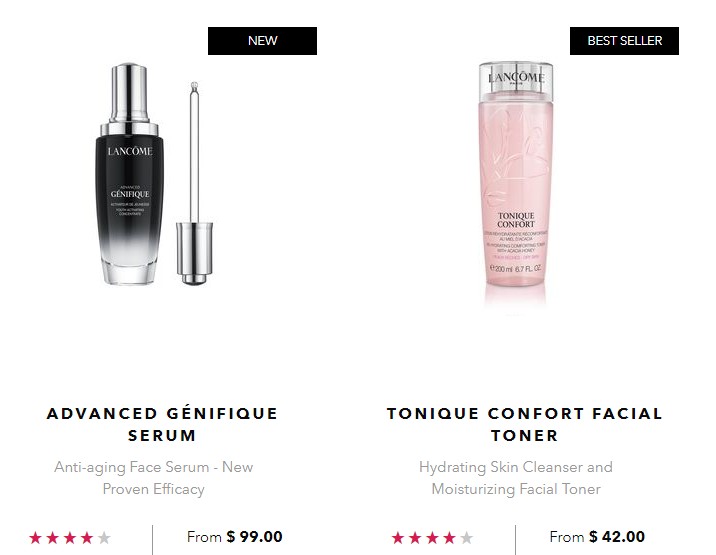This screenshot has height=555, width=716.
Task: Click the grey fifth star of the toner rating
Action: click(x=466, y=538)
